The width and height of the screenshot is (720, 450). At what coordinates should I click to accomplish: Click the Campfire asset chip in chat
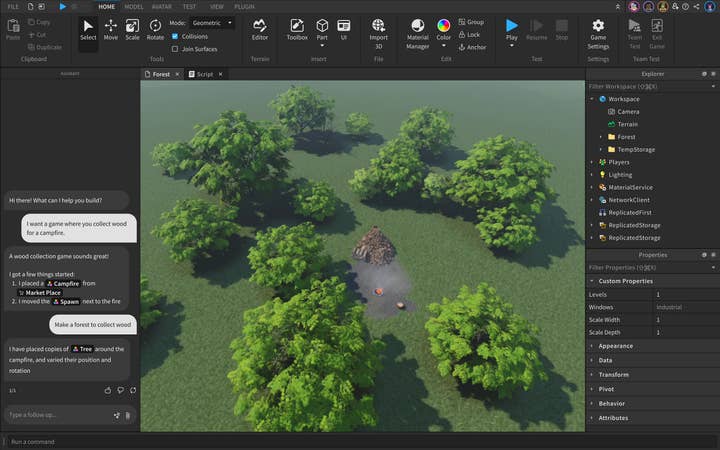click(63, 283)
